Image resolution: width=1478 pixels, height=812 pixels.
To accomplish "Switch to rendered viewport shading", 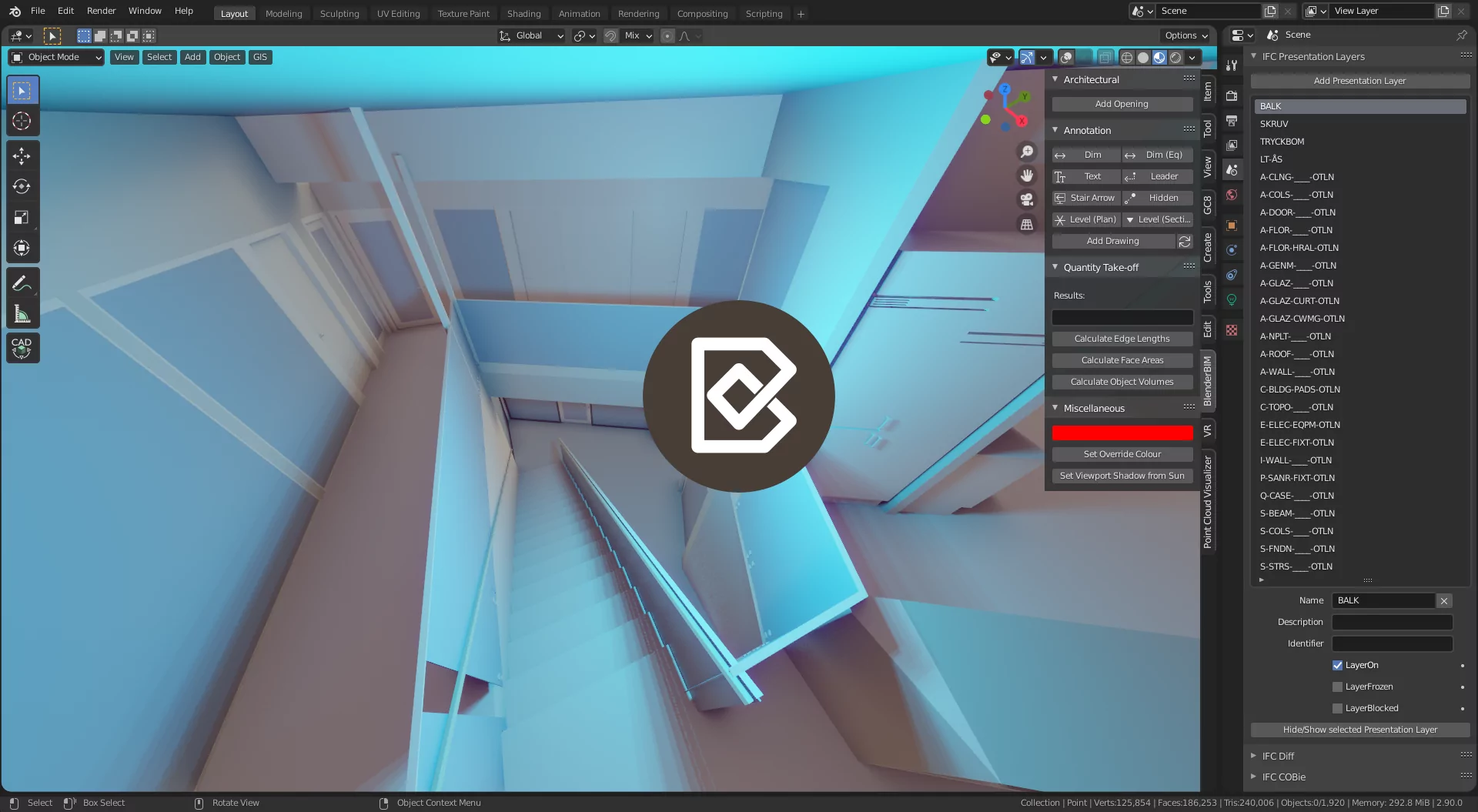I will [1175, 57].
